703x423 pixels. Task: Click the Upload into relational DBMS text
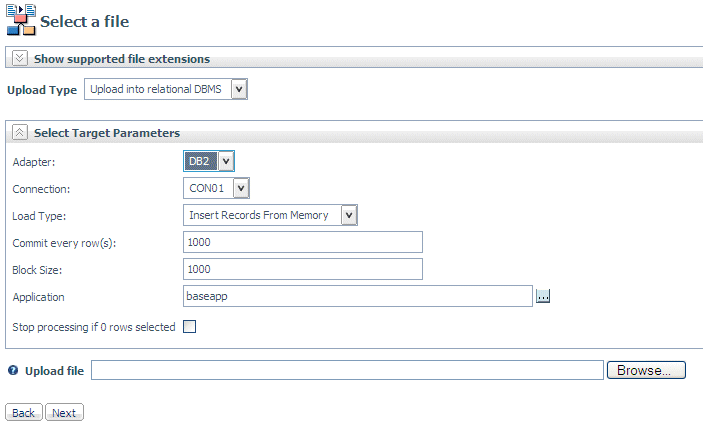[156, 89]
